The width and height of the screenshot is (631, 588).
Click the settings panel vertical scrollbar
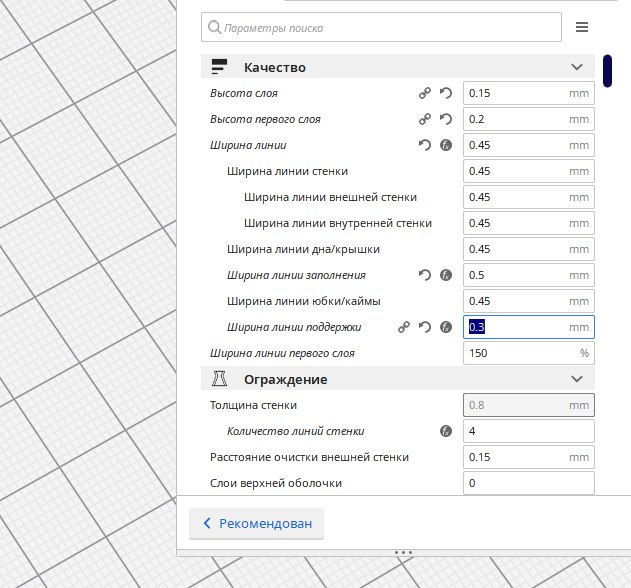coord(607,71)
